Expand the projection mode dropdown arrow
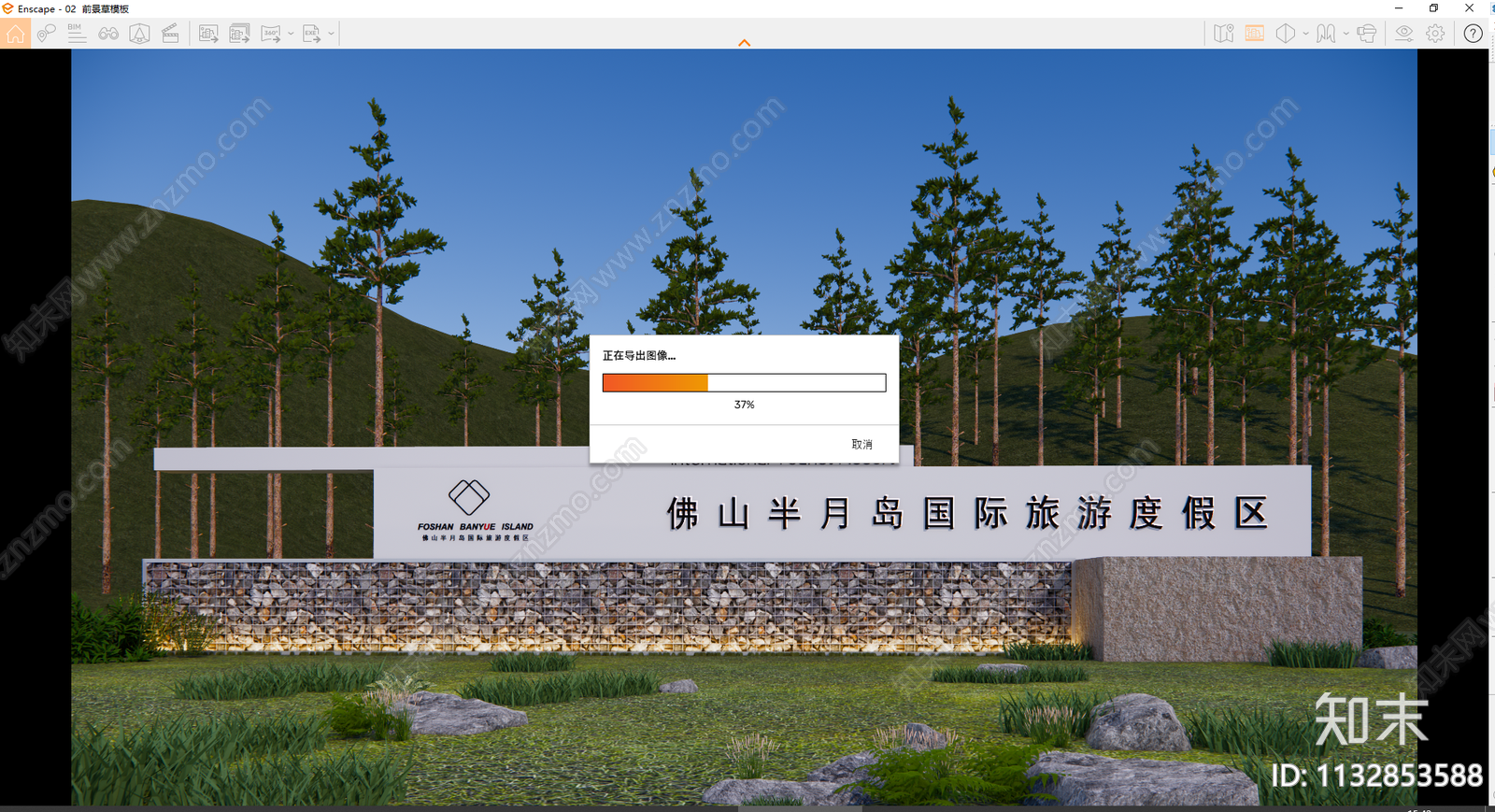This screenshot has height=812, width=1495. [x=1305, y=34]
